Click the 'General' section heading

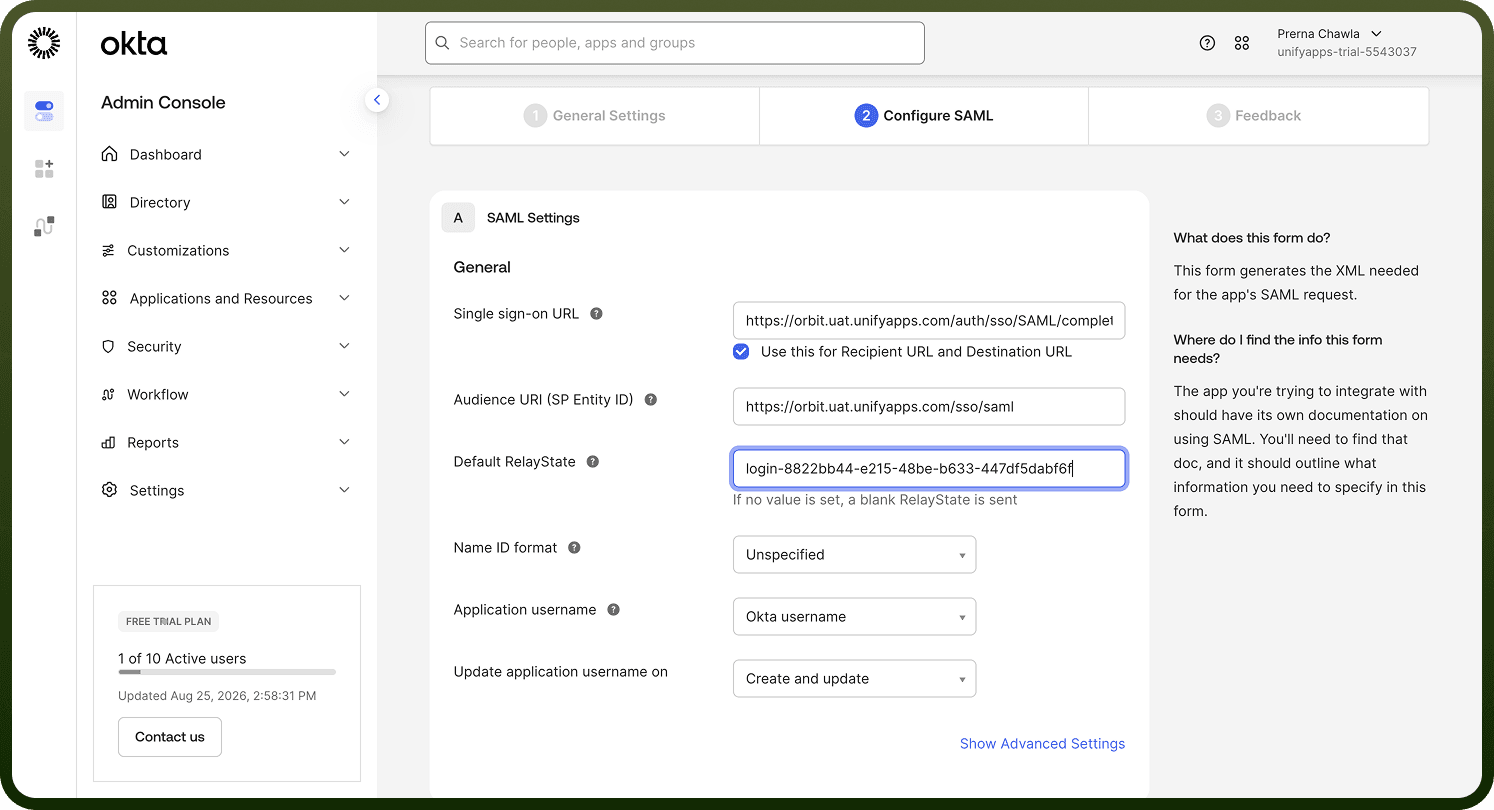click(482, 268)
